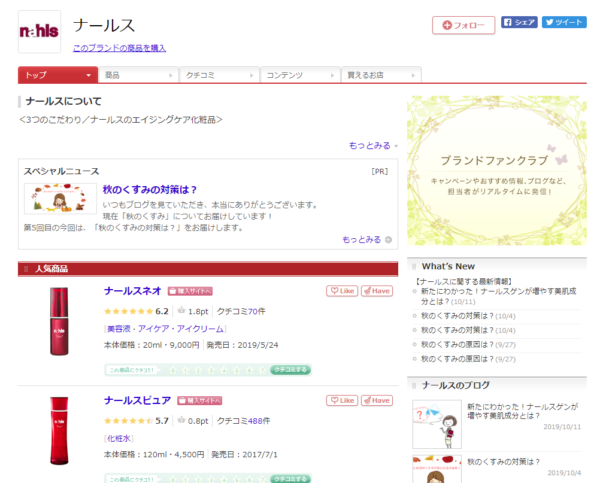Expand the クチコミ tab arrow
The height and width of the screenshot is (483, 600).
coord(251,75)
